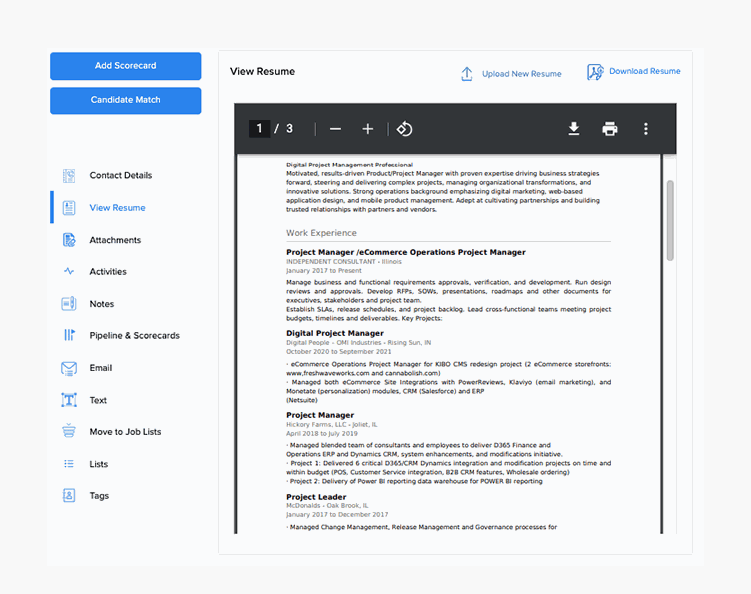Open the Attachments icon in sidebar

69,240
